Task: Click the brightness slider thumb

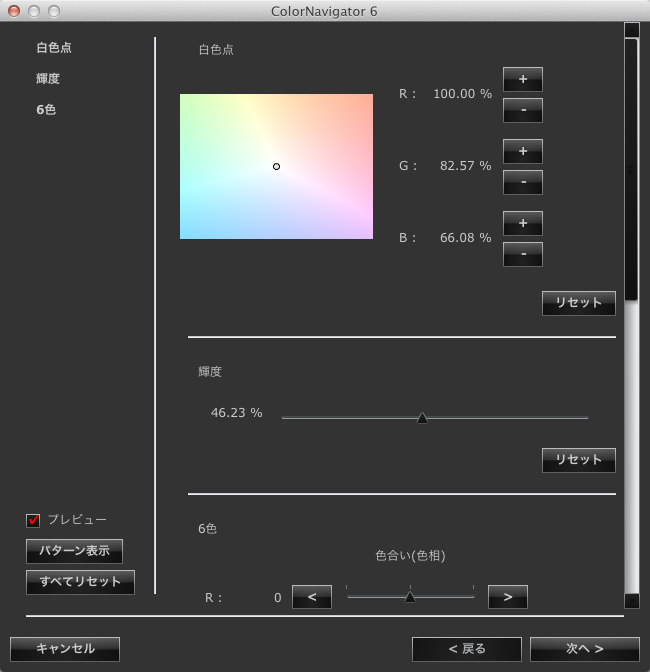Action: pyautogui.click(x=422, y=418)
